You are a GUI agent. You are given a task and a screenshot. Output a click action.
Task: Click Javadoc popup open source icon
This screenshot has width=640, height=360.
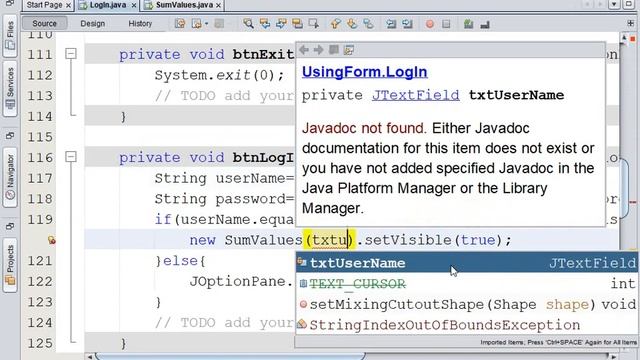[x=349, y=50]
